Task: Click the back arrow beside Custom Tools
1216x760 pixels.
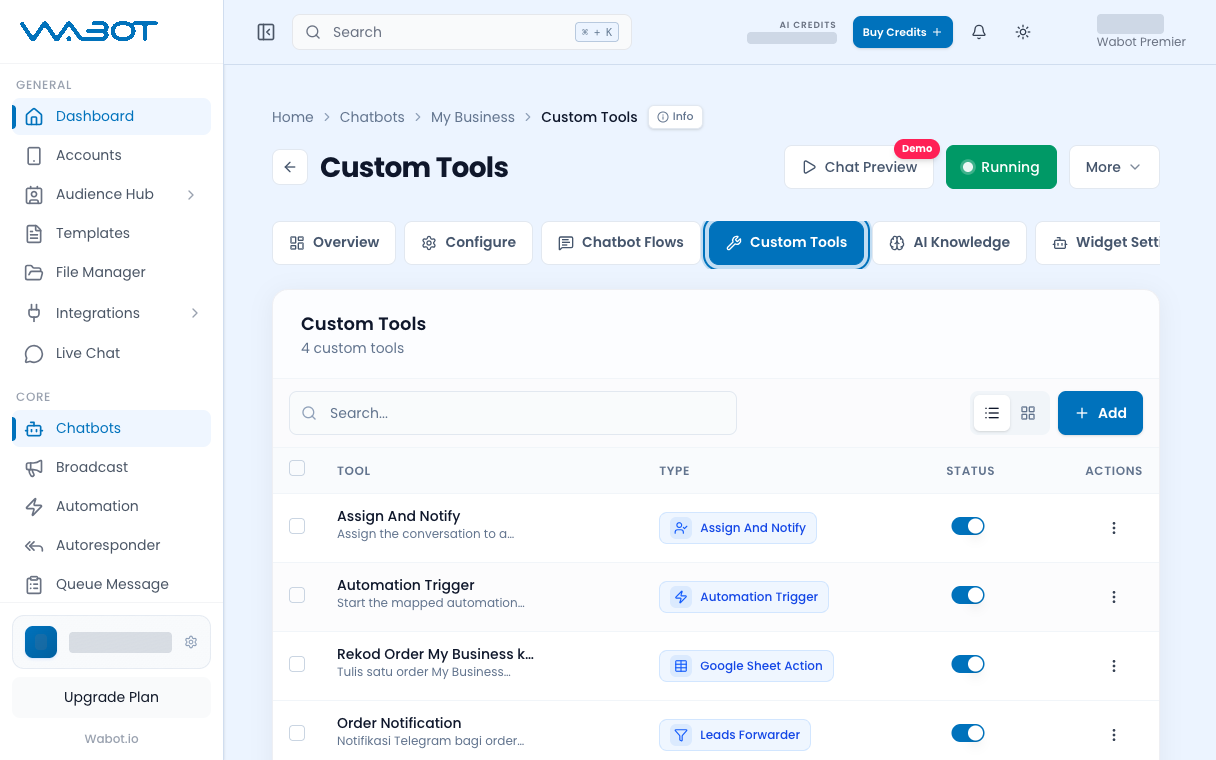Action: 290,167
